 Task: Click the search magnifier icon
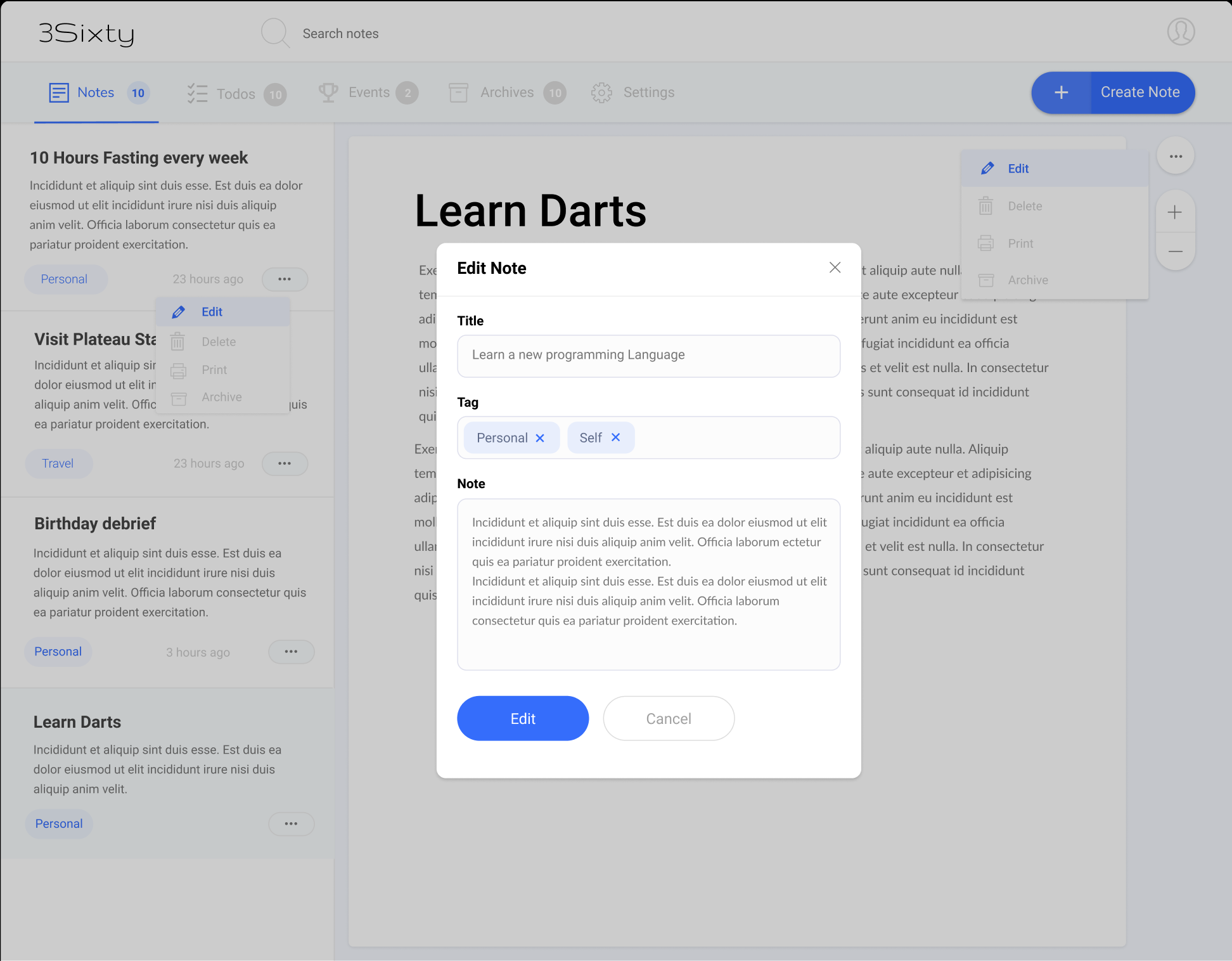click(x=275, y=32)
